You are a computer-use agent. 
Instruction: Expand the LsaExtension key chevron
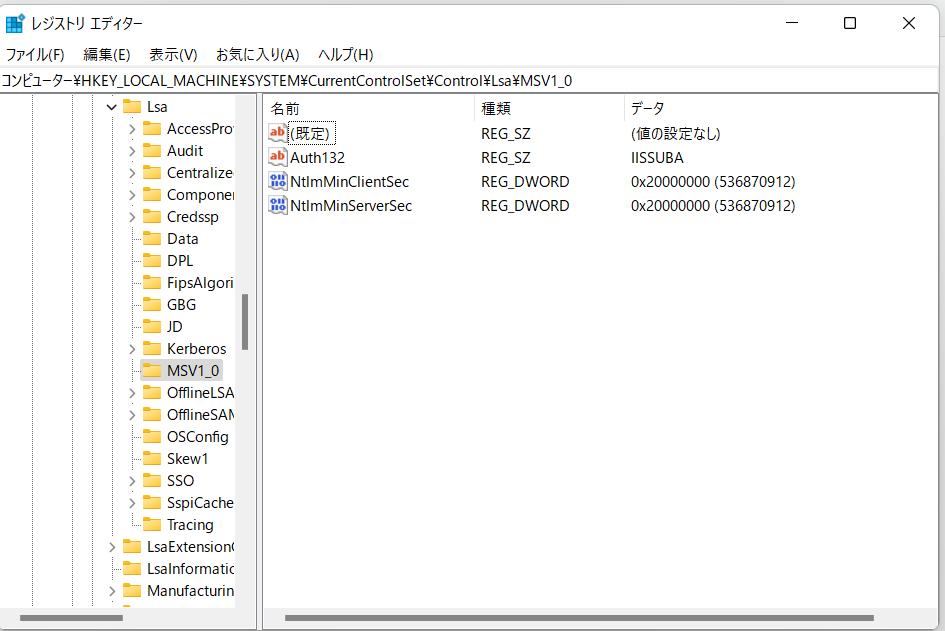pyautogui.click(x=111, y=547)
